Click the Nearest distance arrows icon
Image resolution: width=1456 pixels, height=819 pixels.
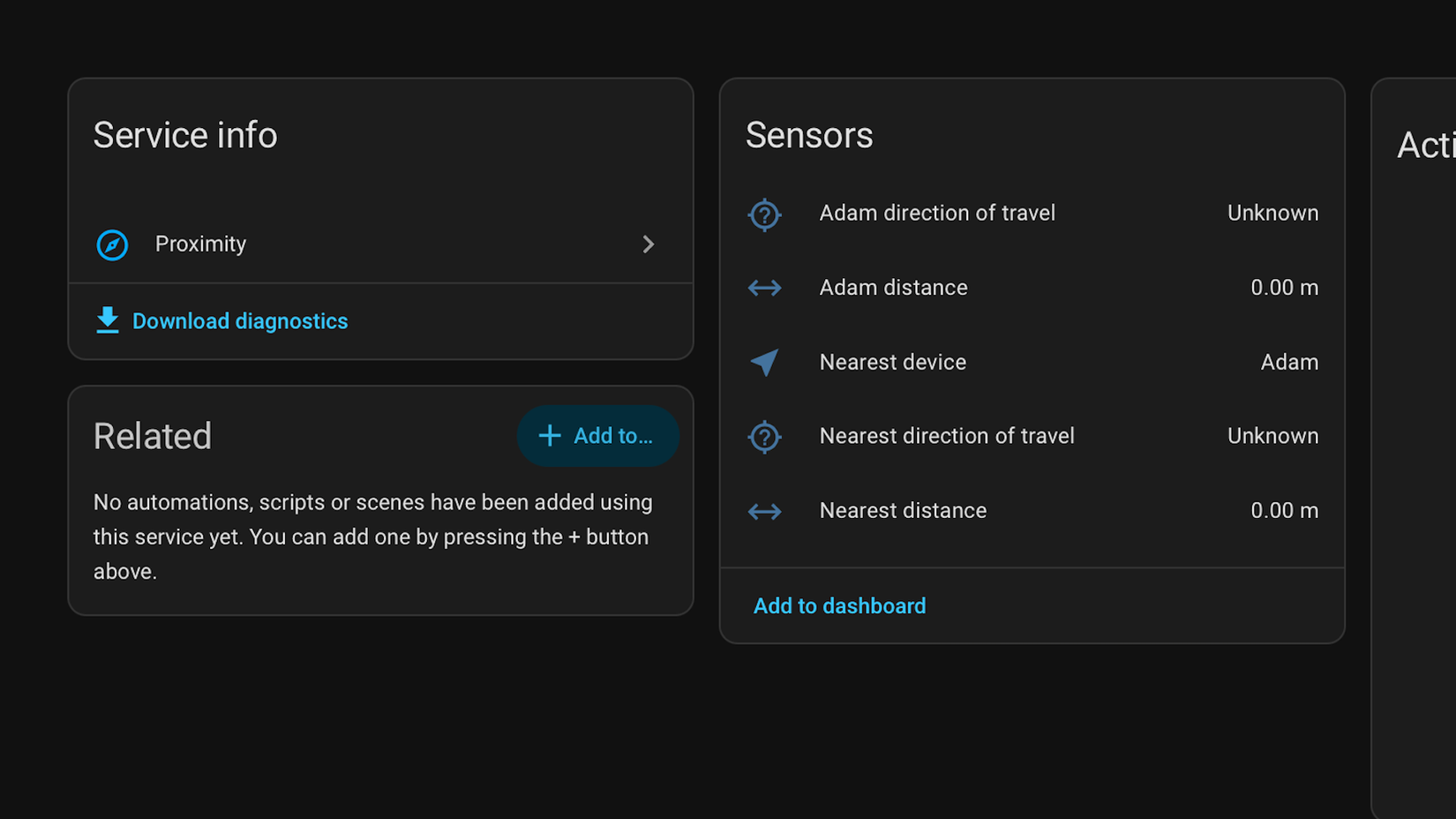764,511
